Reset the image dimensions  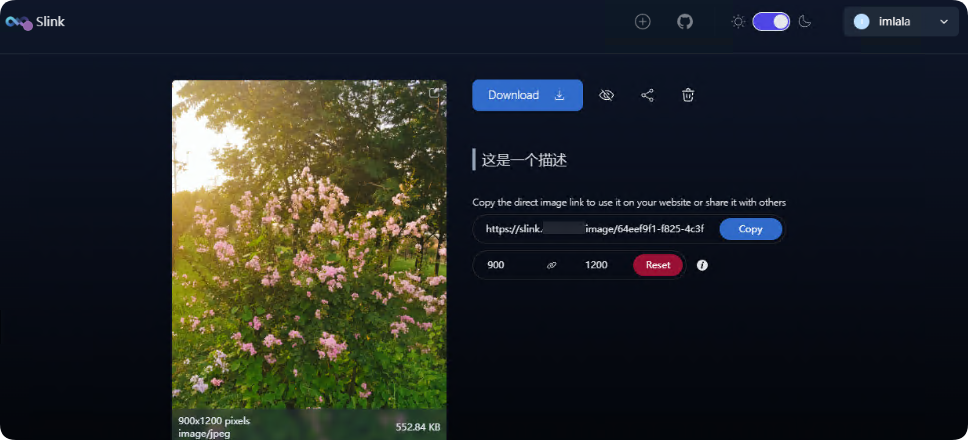(x=657, y=265)
